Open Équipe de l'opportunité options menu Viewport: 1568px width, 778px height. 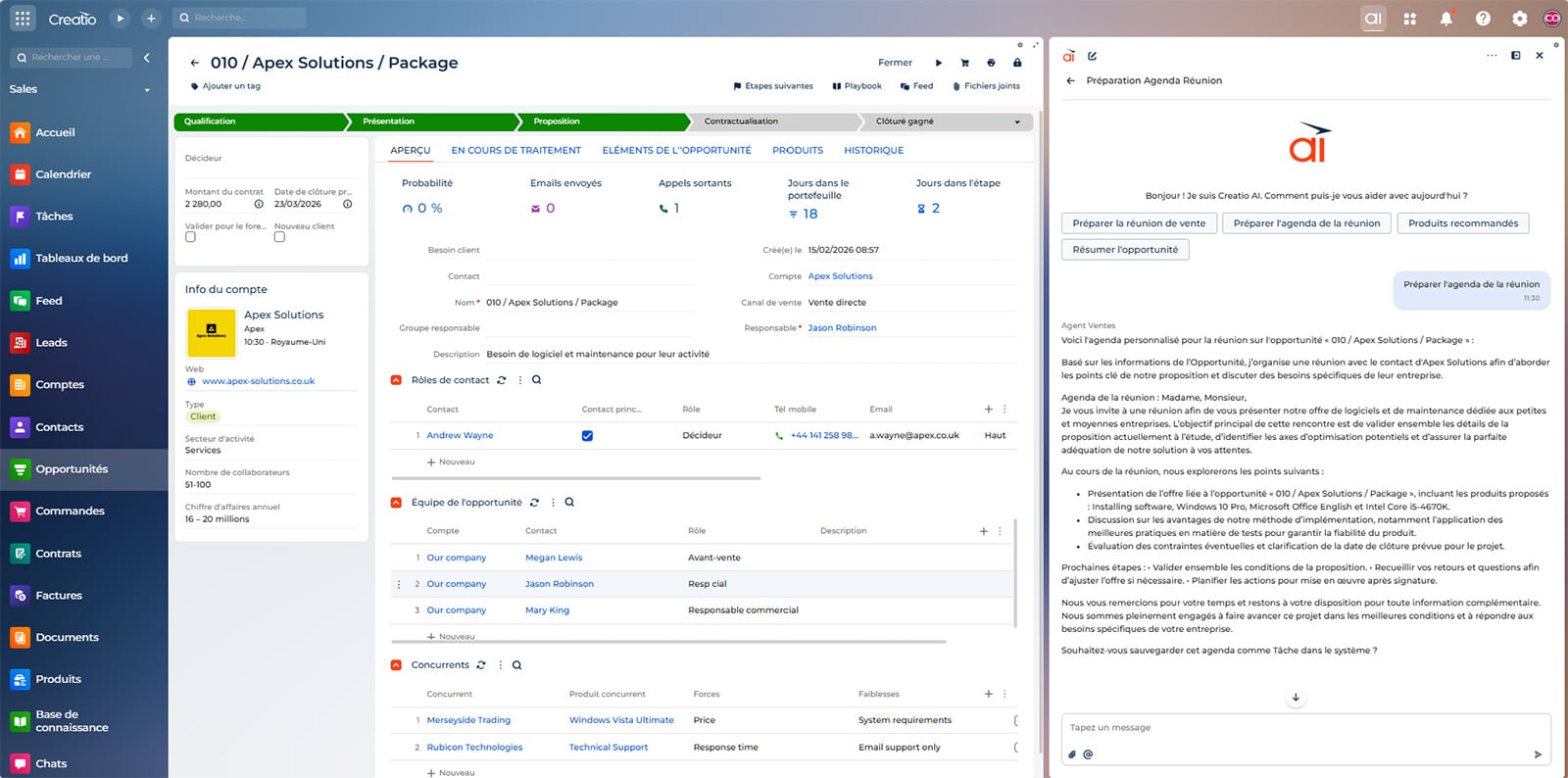(553, 503)
